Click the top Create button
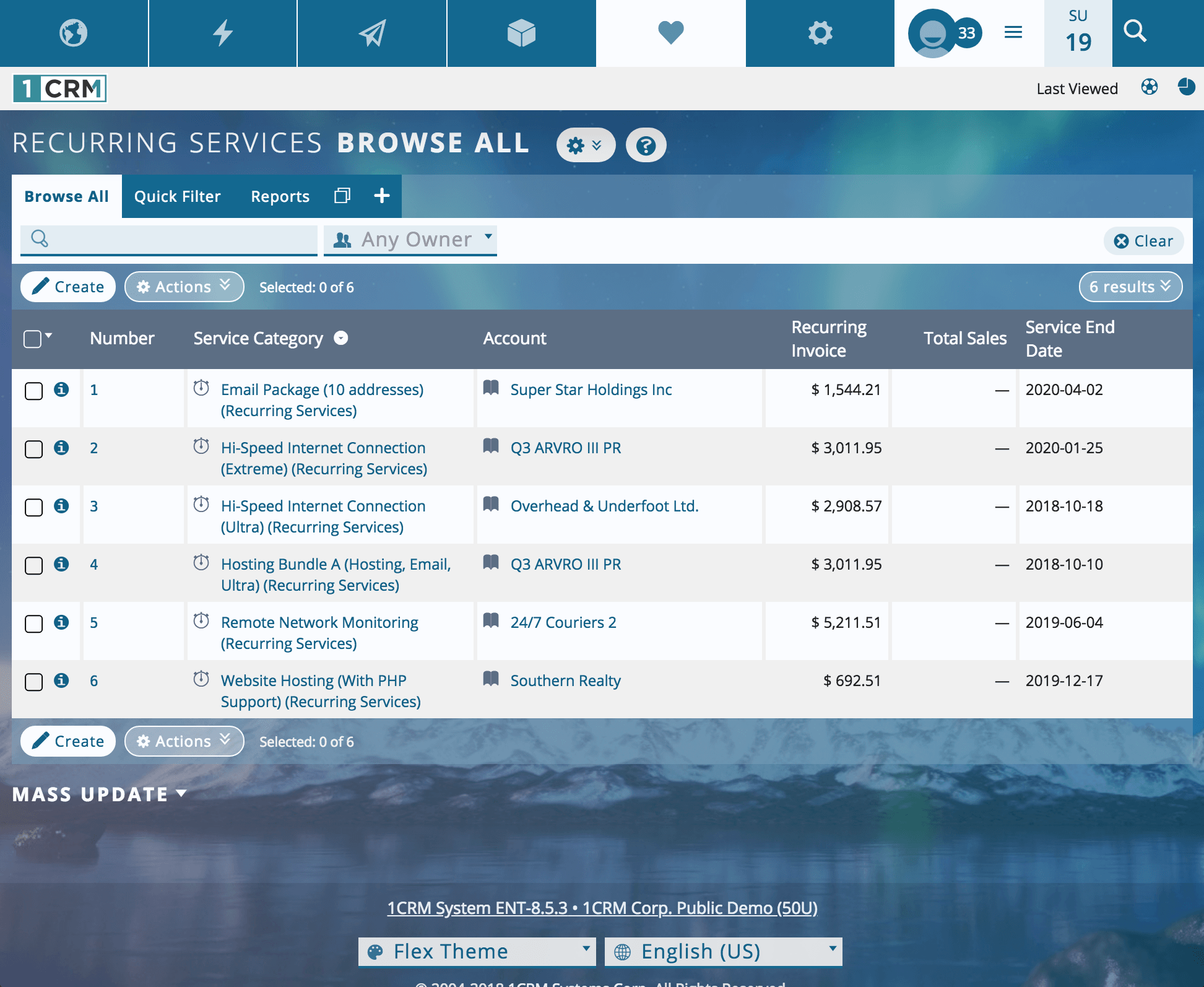 68,287
